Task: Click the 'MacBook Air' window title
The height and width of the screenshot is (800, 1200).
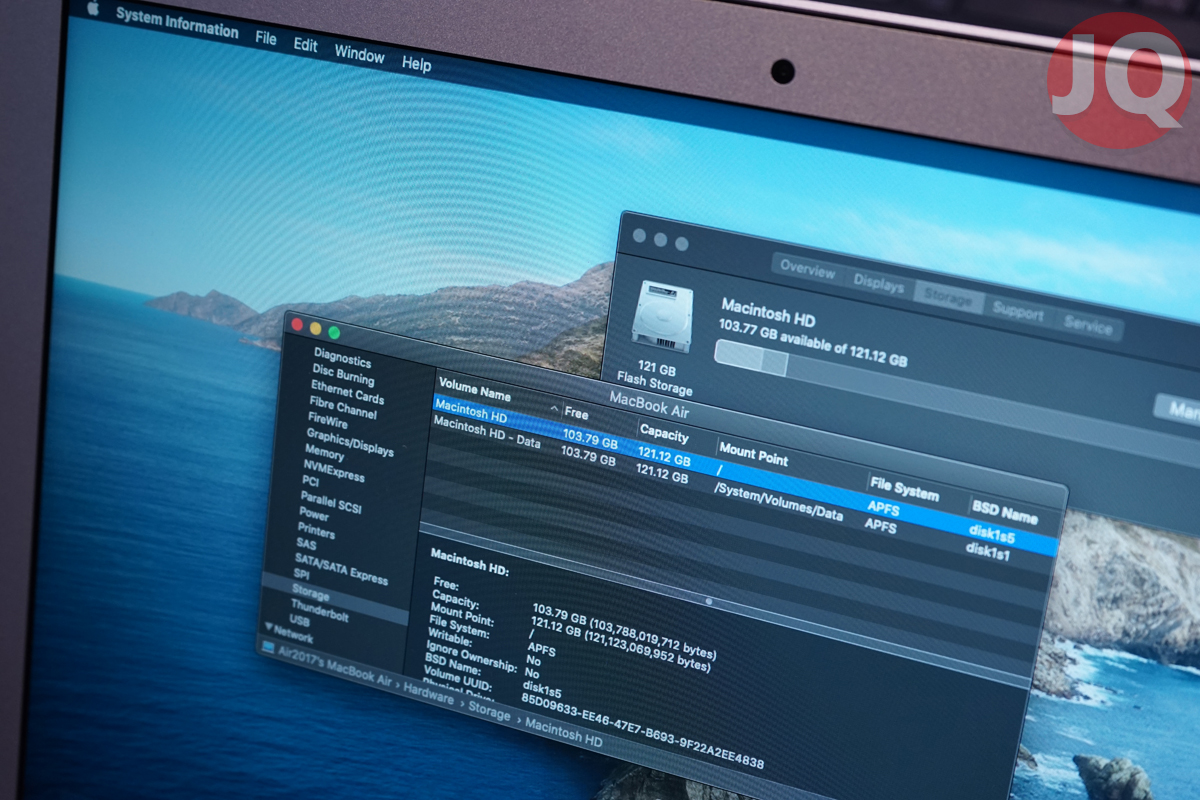Action: tap(648, 403)
